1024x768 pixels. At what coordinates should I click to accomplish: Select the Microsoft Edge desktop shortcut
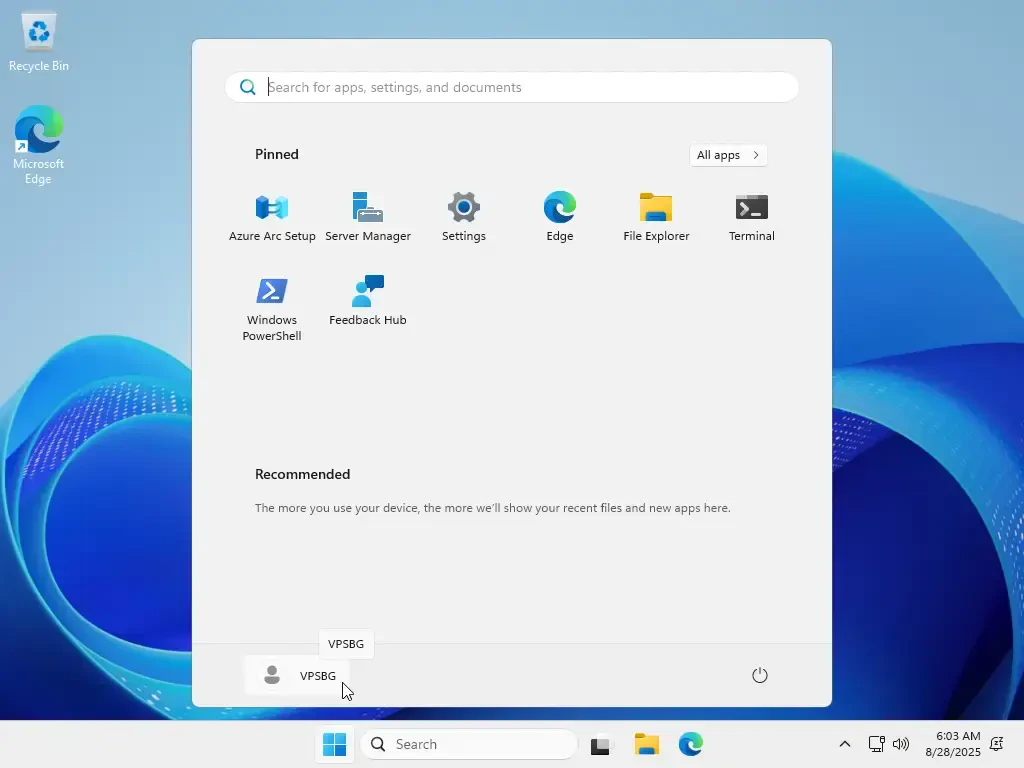tap(39, 145)
